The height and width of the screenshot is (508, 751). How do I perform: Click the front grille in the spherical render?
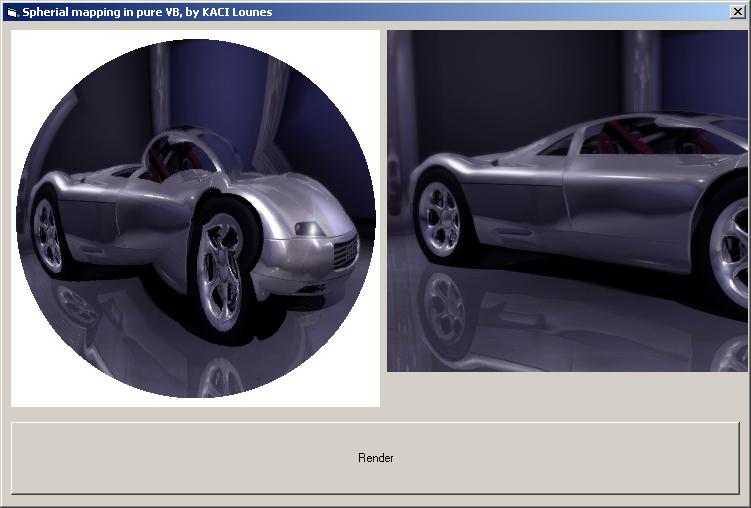tap(345, 251)
